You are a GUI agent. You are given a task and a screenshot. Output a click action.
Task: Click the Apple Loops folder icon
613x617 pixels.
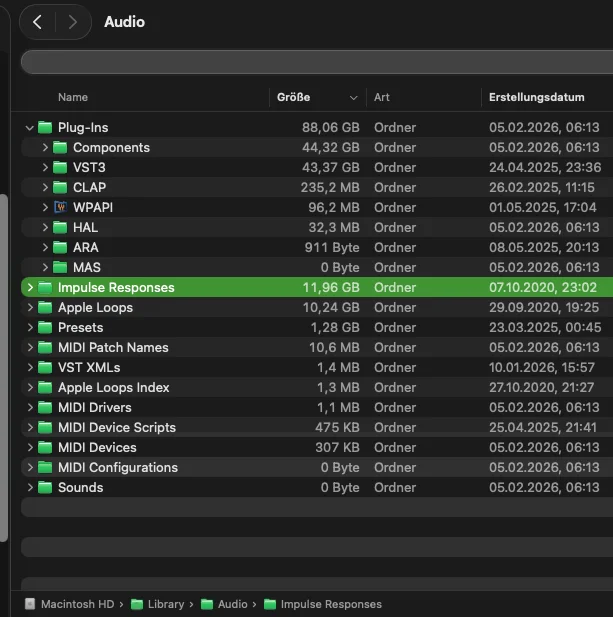coord(45,308)
